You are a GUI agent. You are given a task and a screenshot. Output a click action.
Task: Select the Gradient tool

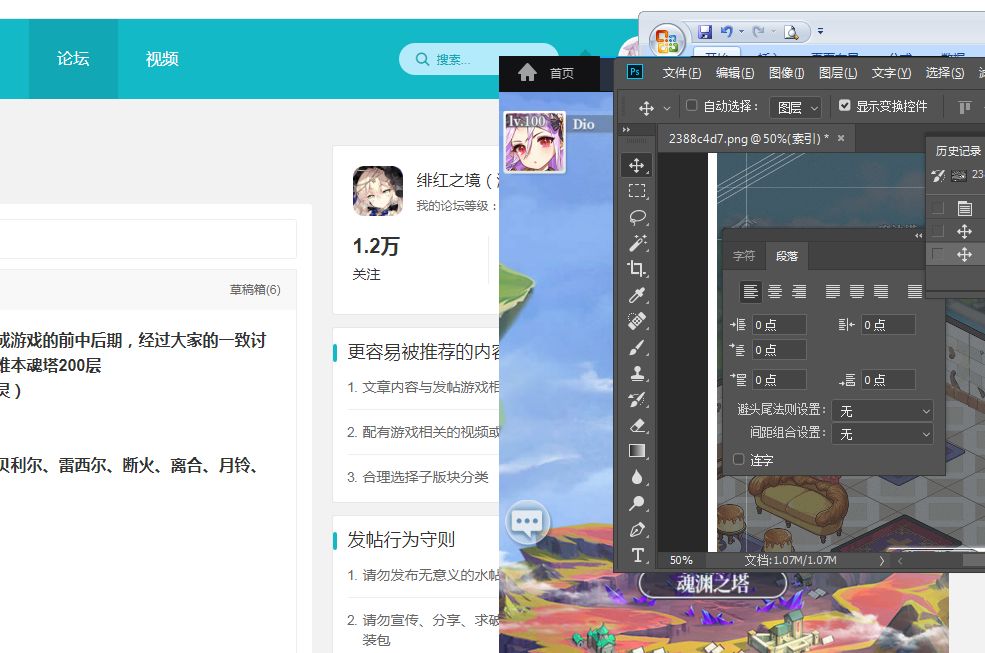[x=636, y=451]
